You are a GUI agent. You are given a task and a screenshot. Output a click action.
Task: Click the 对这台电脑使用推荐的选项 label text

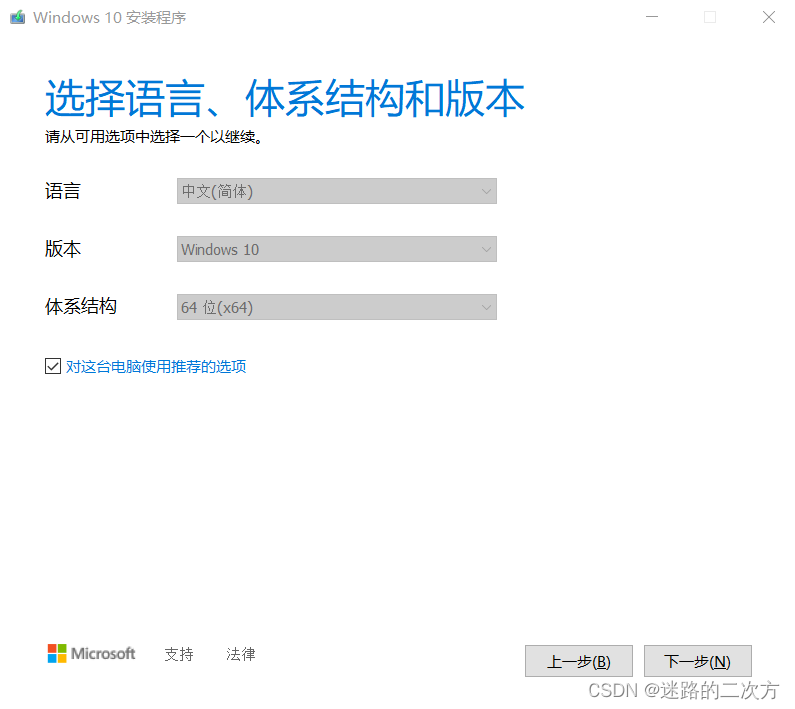pos(156,366)
